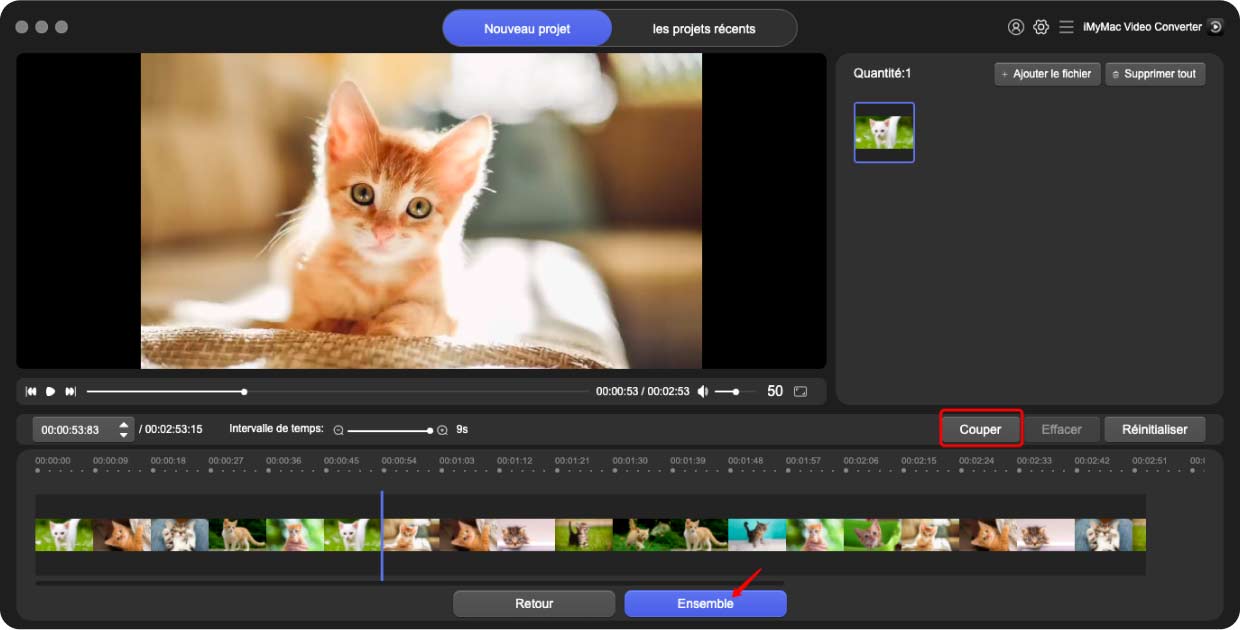Adjust the video playback progress slider
1240x630 pixels.
coord(337,391)
